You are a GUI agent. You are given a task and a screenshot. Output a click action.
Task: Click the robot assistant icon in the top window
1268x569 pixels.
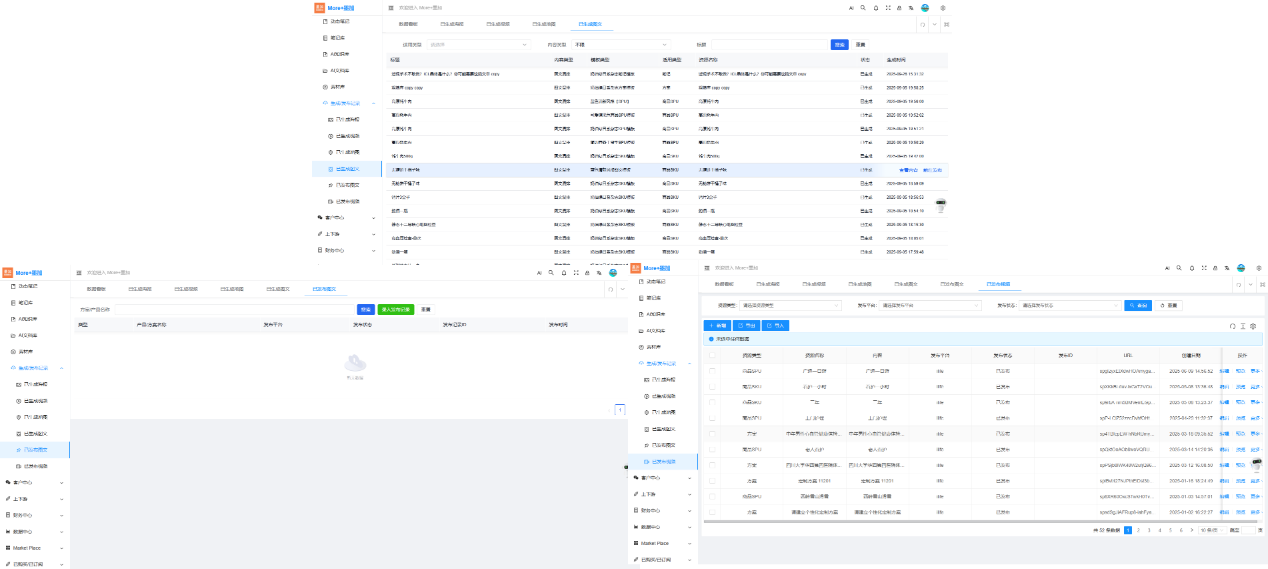(940, 204)
